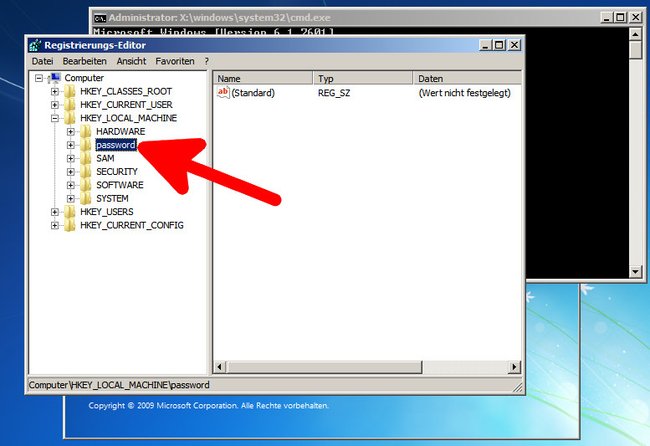Click cmd window scrollbar down arrow
650x446 pixels.
(x=635, y=272)
